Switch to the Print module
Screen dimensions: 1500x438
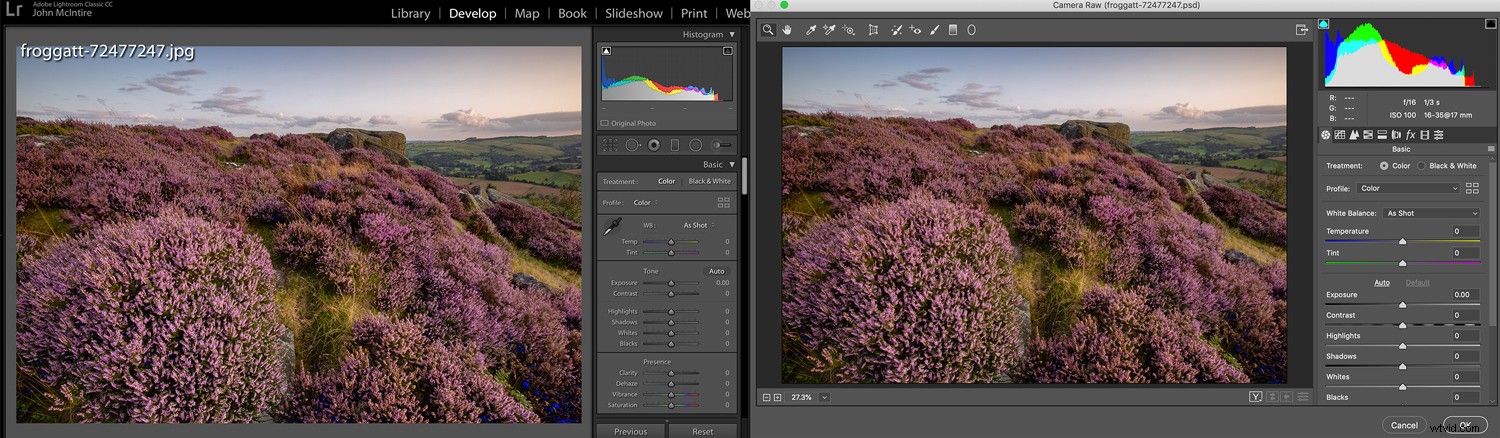(x=694, y=13)
